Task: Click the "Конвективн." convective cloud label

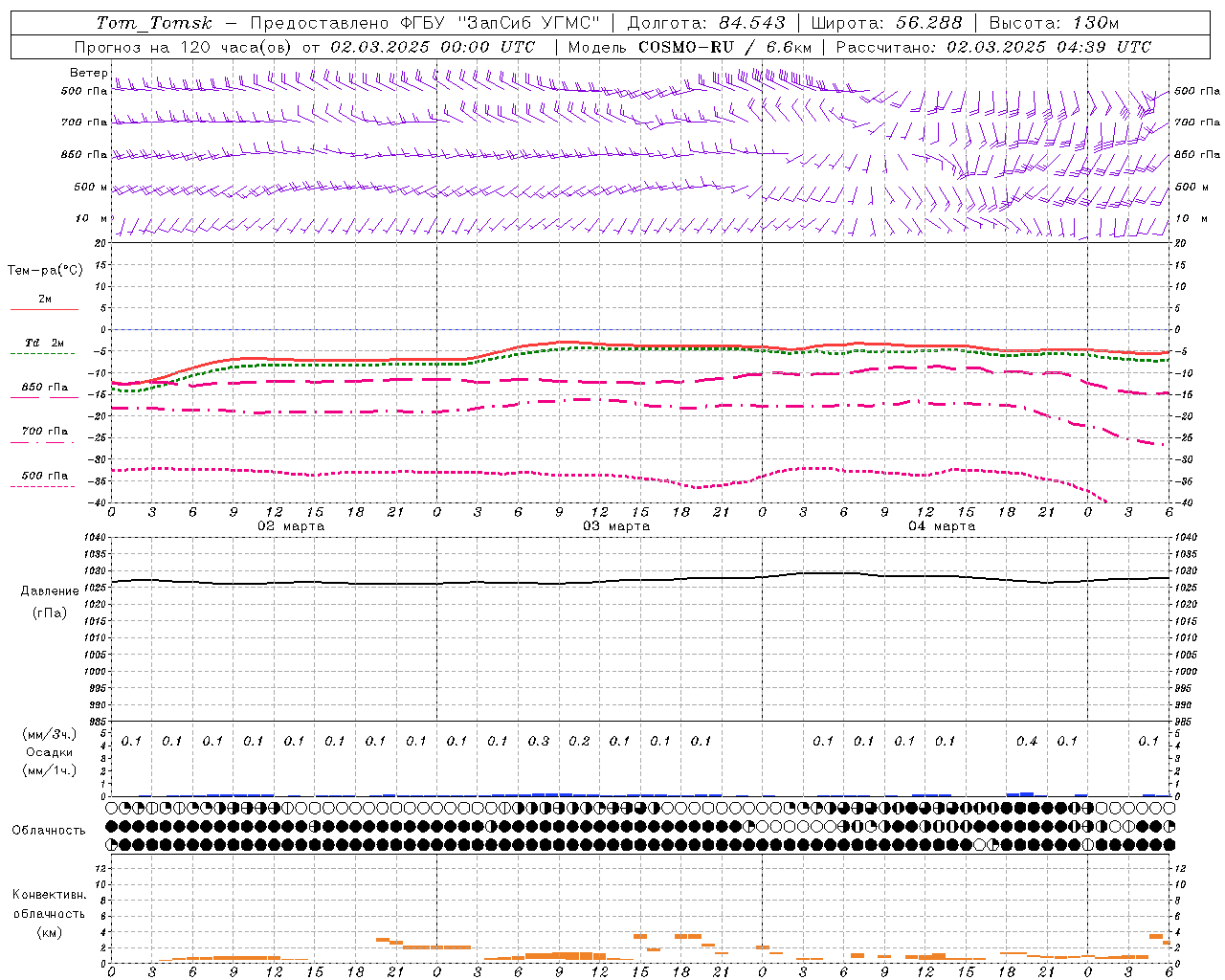Action: click(x=49, y=895)
